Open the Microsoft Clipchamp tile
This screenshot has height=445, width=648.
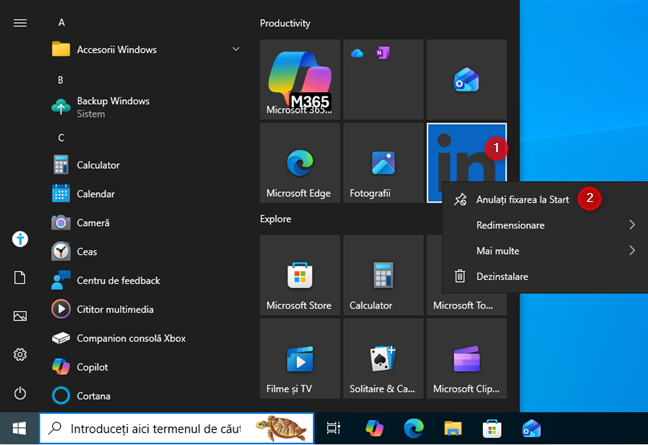467,359
